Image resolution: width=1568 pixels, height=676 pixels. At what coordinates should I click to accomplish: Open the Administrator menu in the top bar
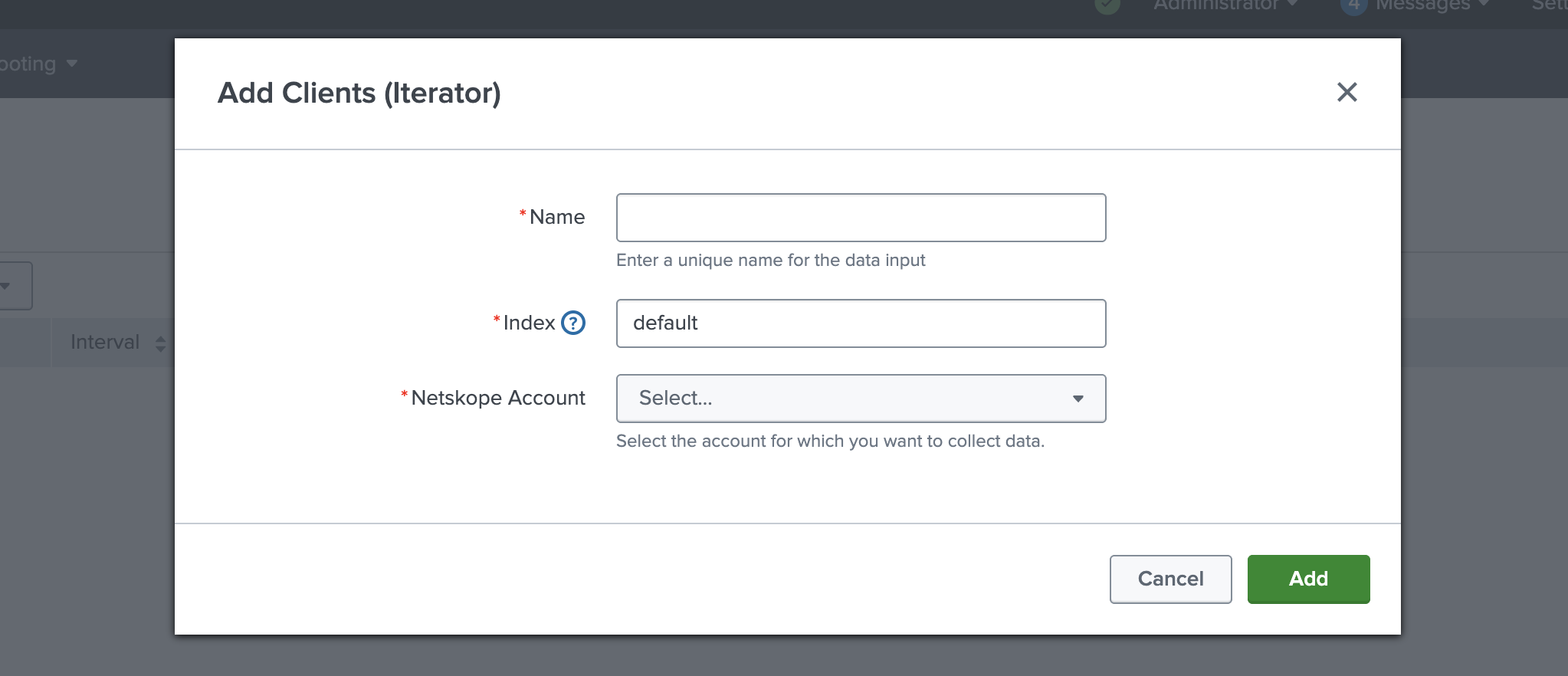(1225, 6)
